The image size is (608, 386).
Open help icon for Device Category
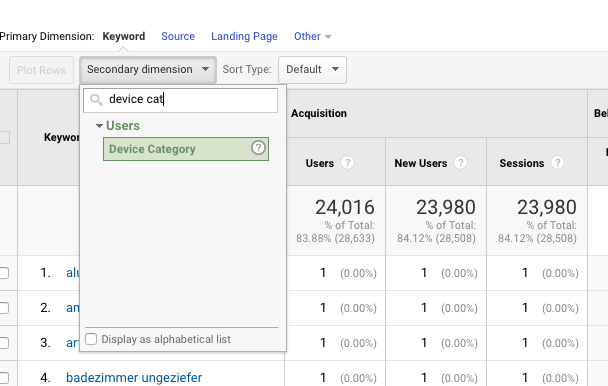[258, 148]
